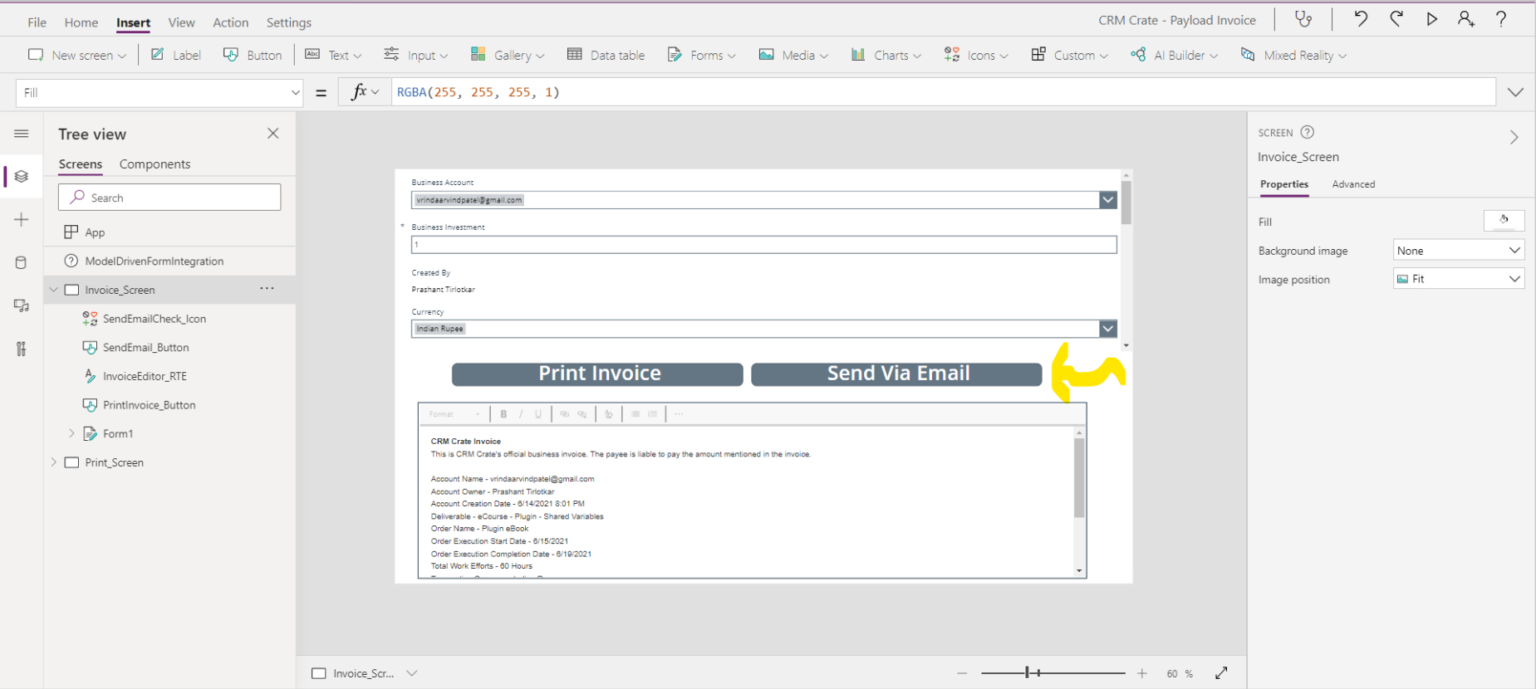Open the Image position dropdown
The width and height of the screenshot is (1536, 689).
pyautogui.click(x=1457, y=278)
